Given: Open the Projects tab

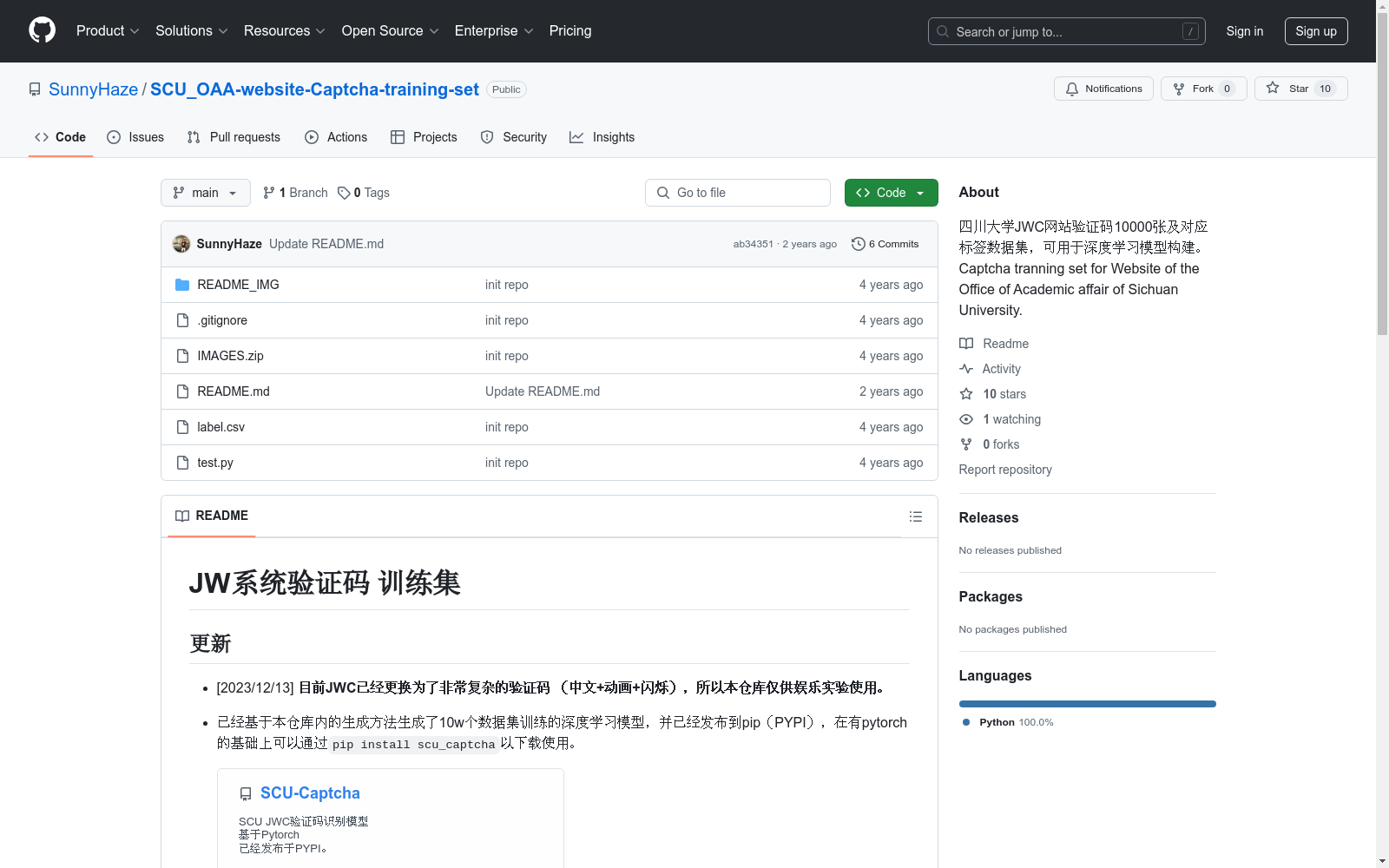Looking at the screenshot, I should click(424, 137).
